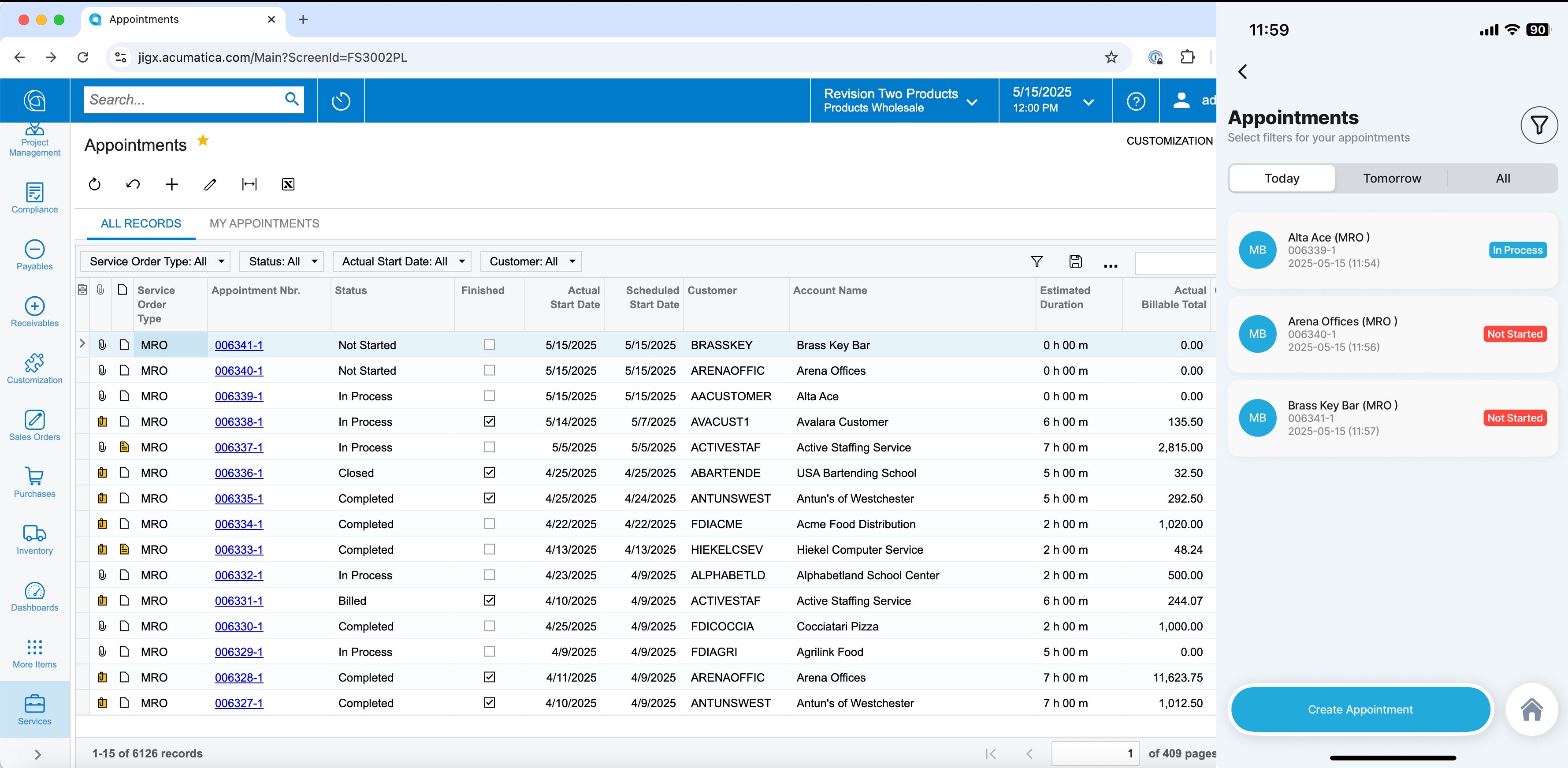Switch to the MY APPOINTMENTS tab
The image size is (1568, 768).
(x=264, y=224)
